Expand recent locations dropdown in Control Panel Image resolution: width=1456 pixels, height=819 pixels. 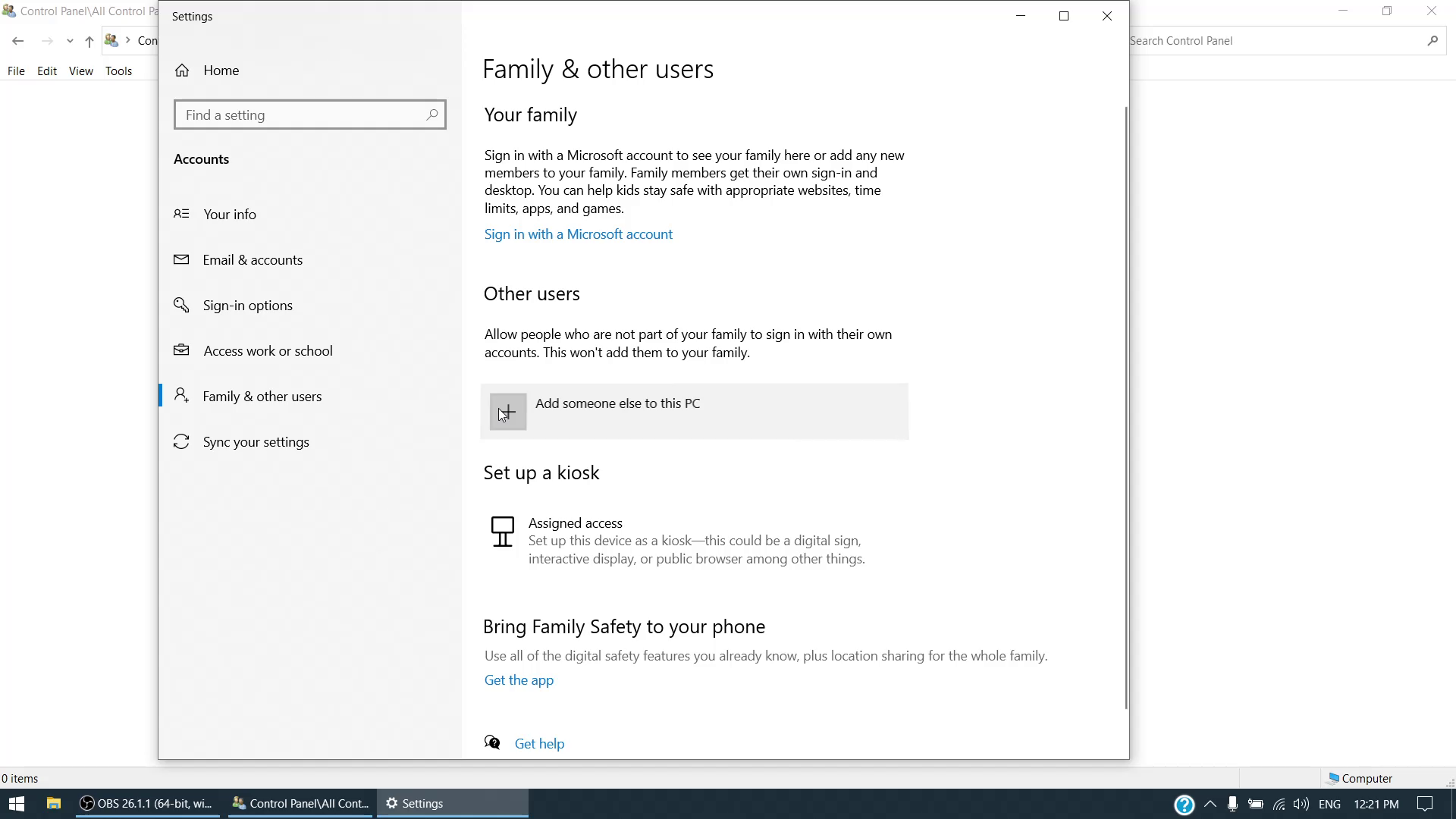click(70, 41)
